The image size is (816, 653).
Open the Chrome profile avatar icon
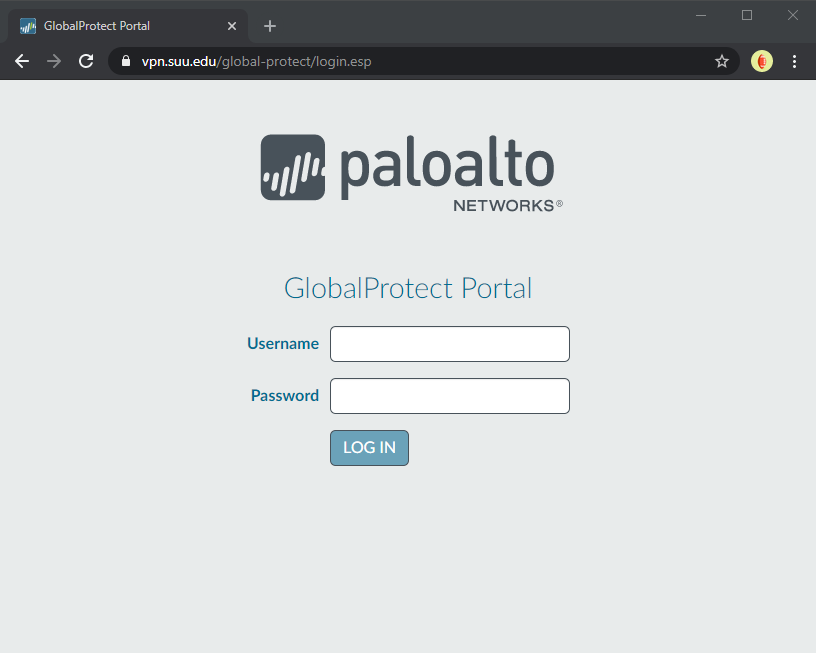coord(761,61)
